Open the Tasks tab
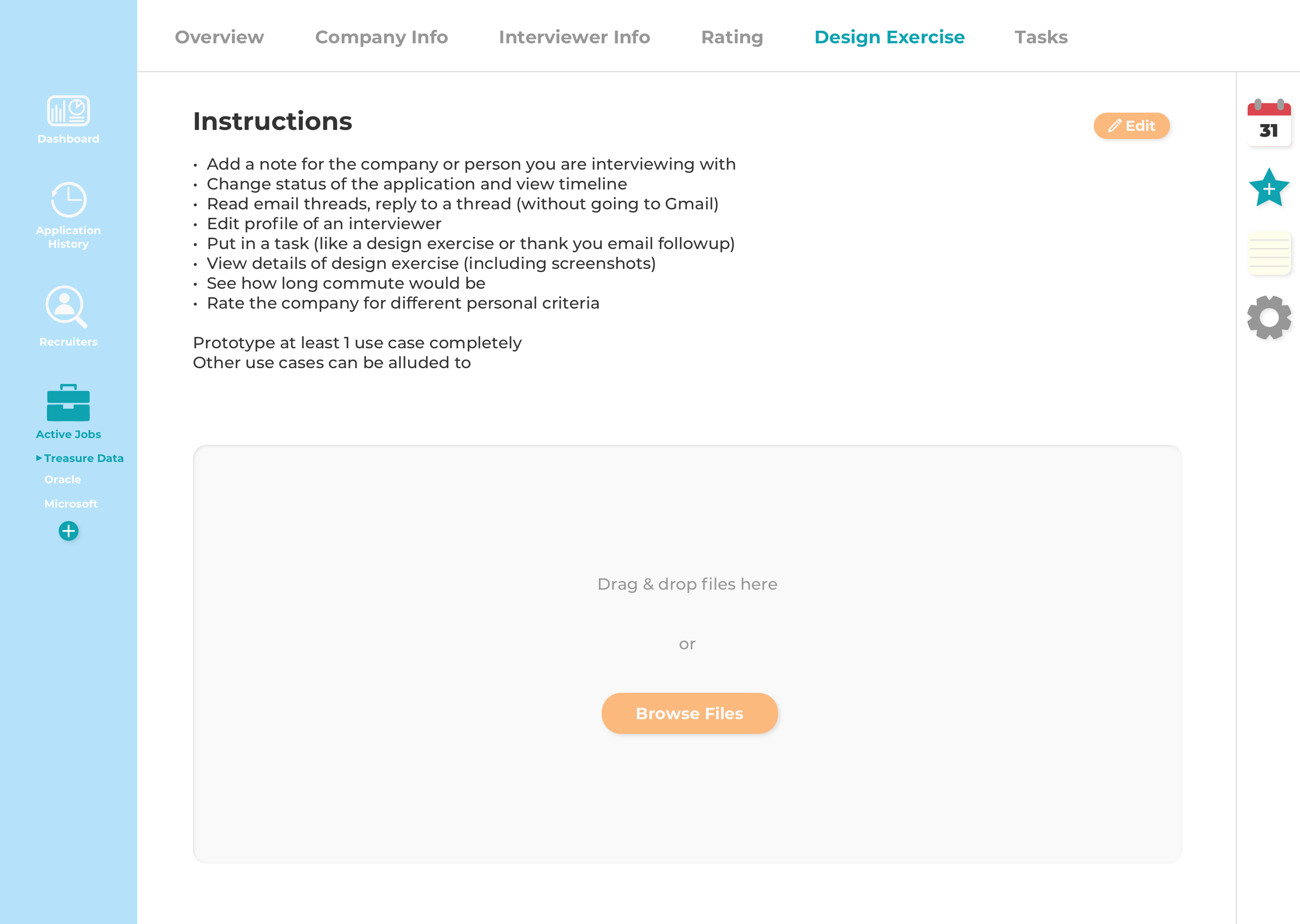Screen dimensions: 1300x924 pyautogui.click(x=1041, y=37)
